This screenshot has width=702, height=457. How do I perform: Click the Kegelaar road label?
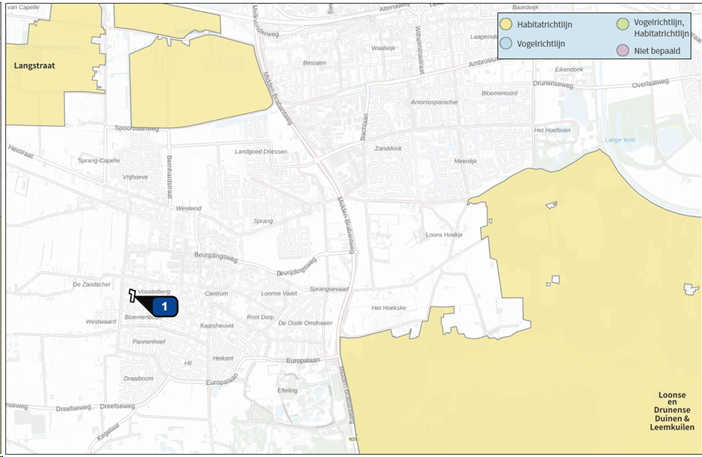[x=108, y=431]
